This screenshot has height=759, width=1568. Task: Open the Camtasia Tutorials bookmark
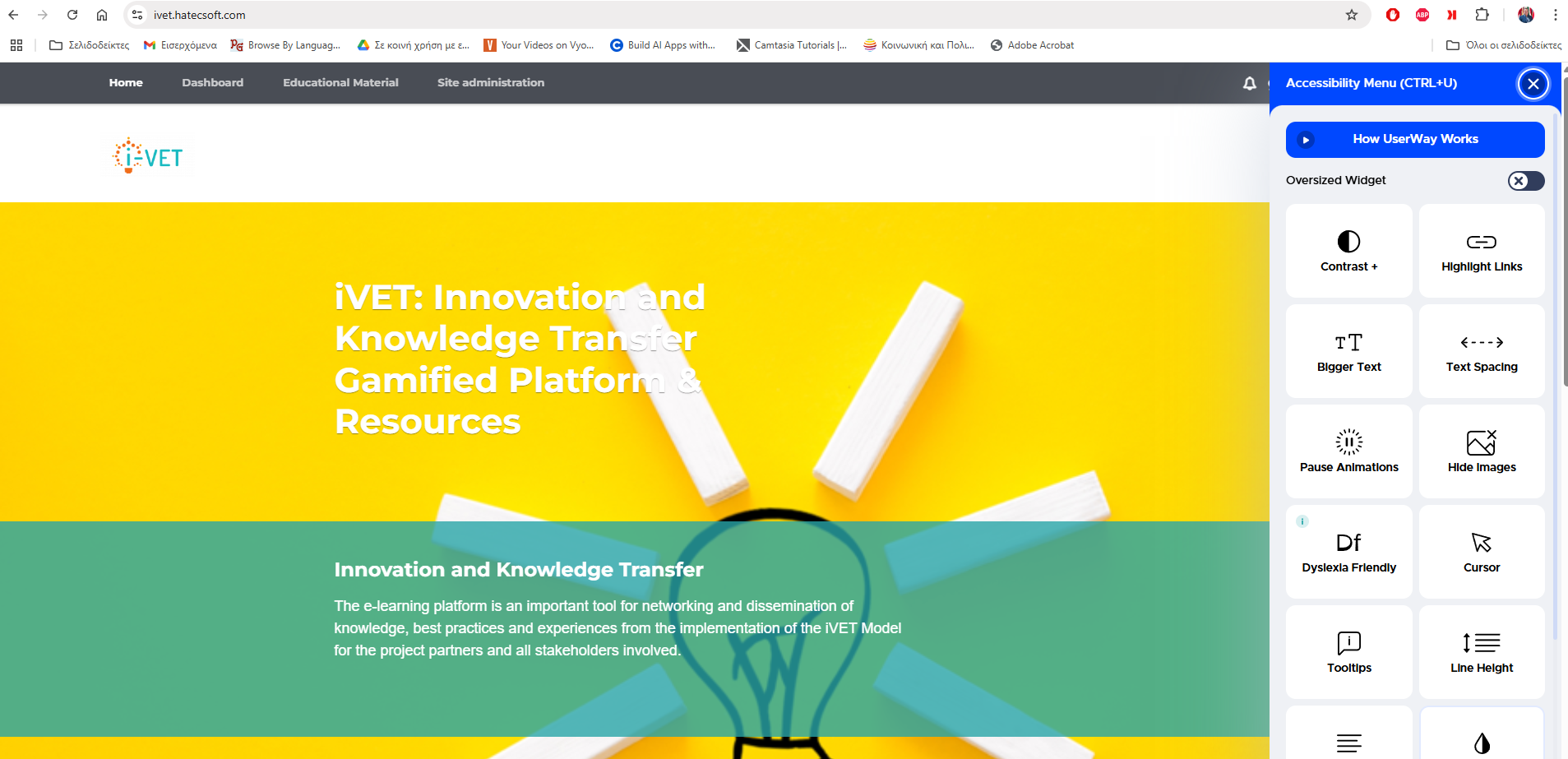pos(792,45)
